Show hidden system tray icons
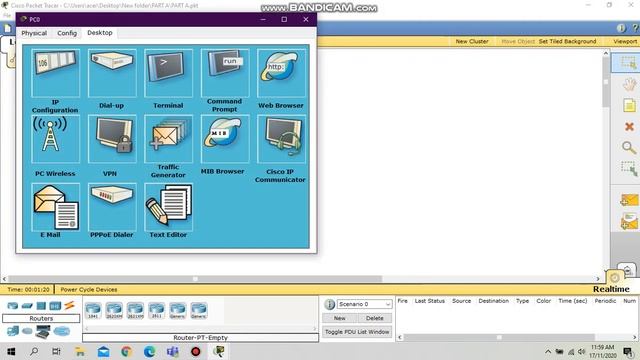 548,351
